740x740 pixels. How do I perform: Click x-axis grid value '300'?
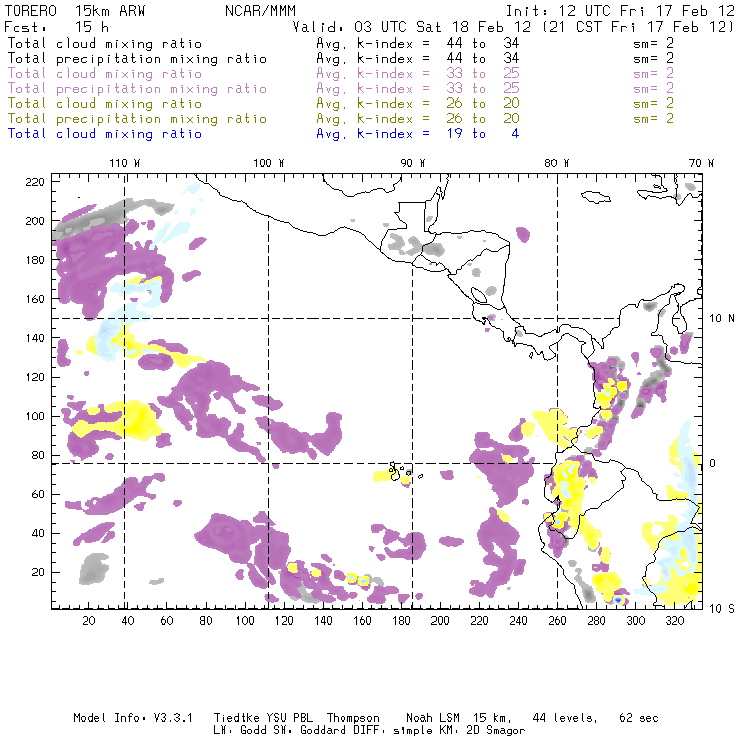coord(636,621)
